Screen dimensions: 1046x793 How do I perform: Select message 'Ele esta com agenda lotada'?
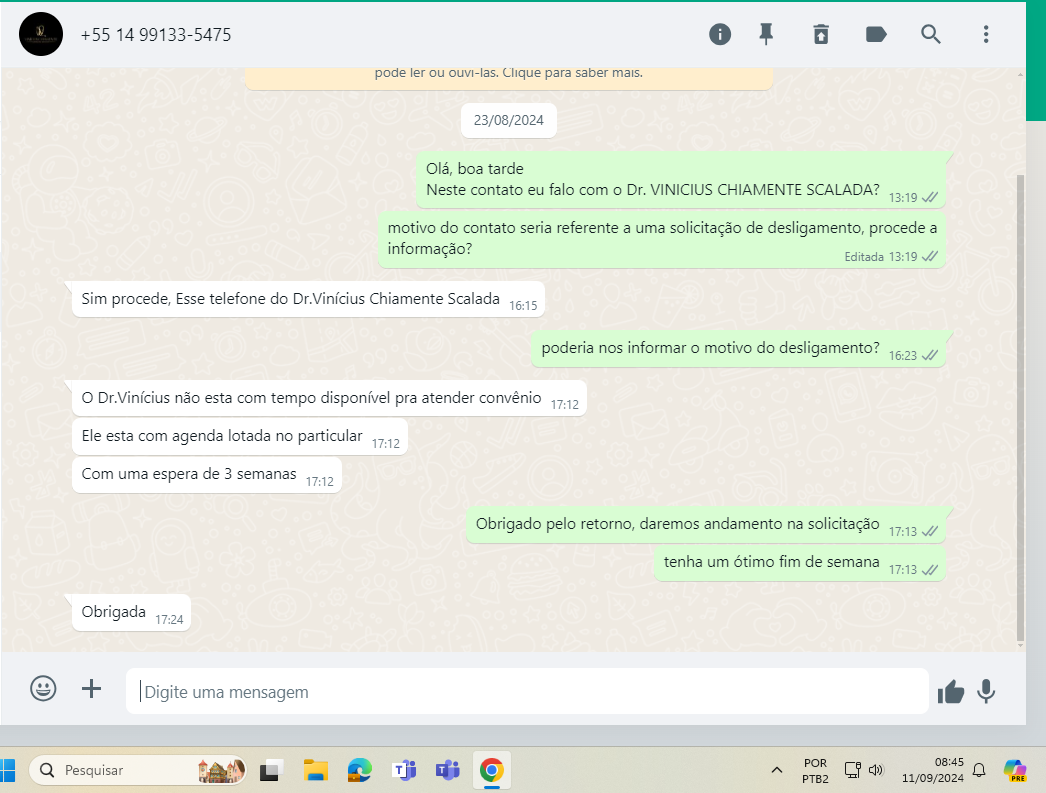239,436
